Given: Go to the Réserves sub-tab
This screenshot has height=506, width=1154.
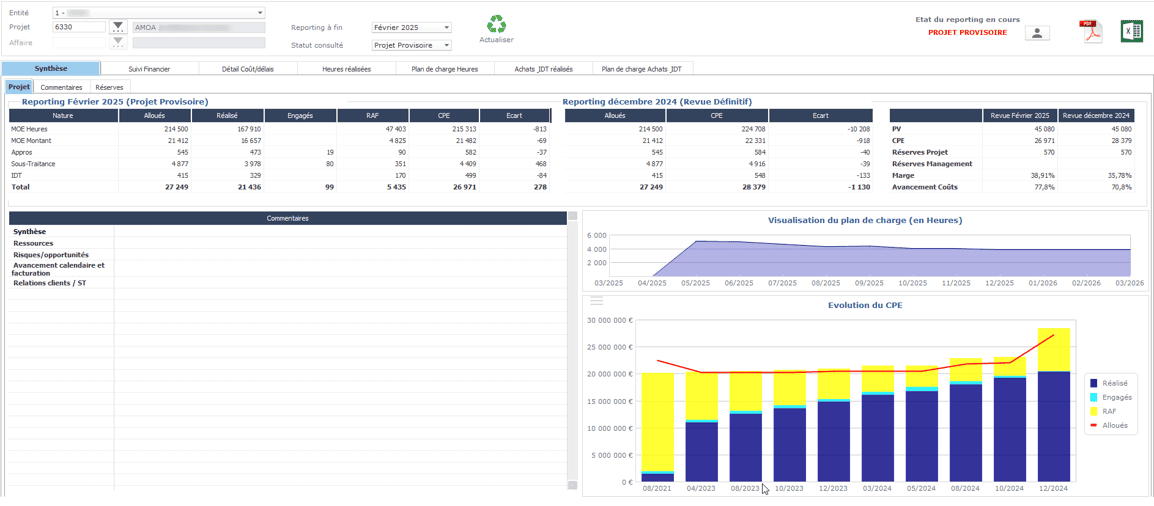Looking at the screenshot, I should click(x=109, y=88).
